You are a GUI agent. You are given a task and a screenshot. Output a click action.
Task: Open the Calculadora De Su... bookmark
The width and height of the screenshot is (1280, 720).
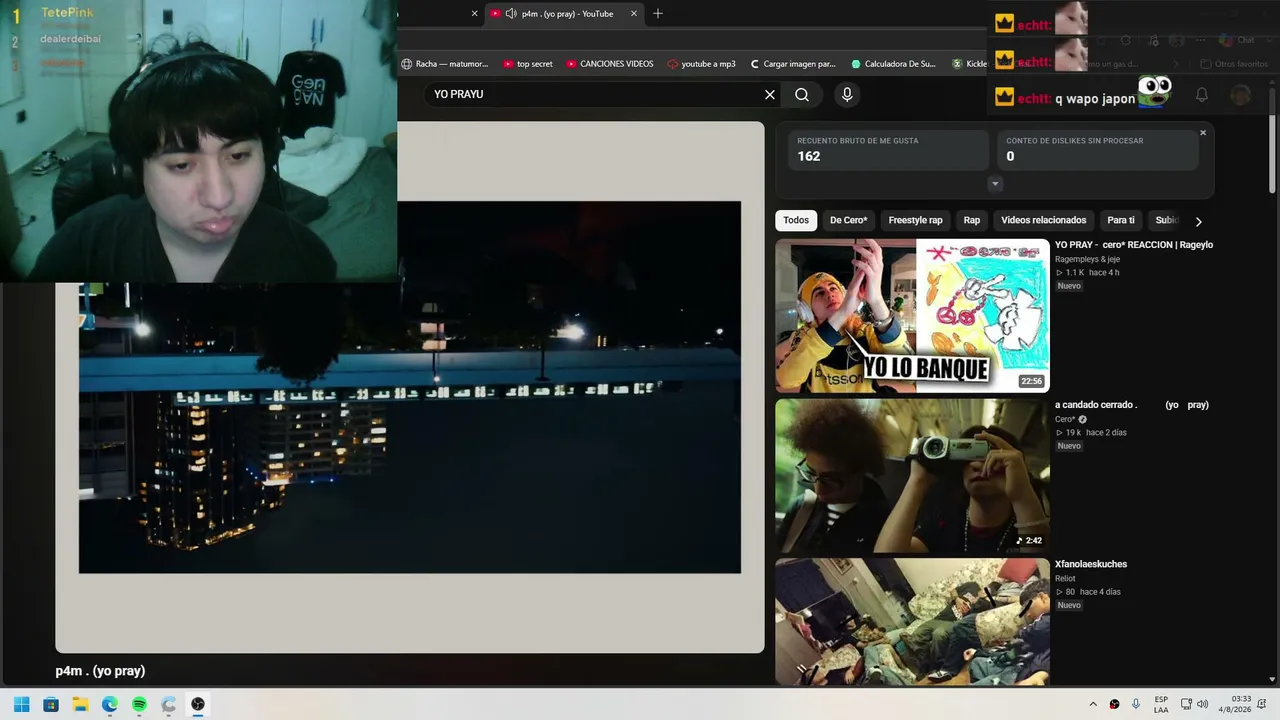[x=894, y=64]
